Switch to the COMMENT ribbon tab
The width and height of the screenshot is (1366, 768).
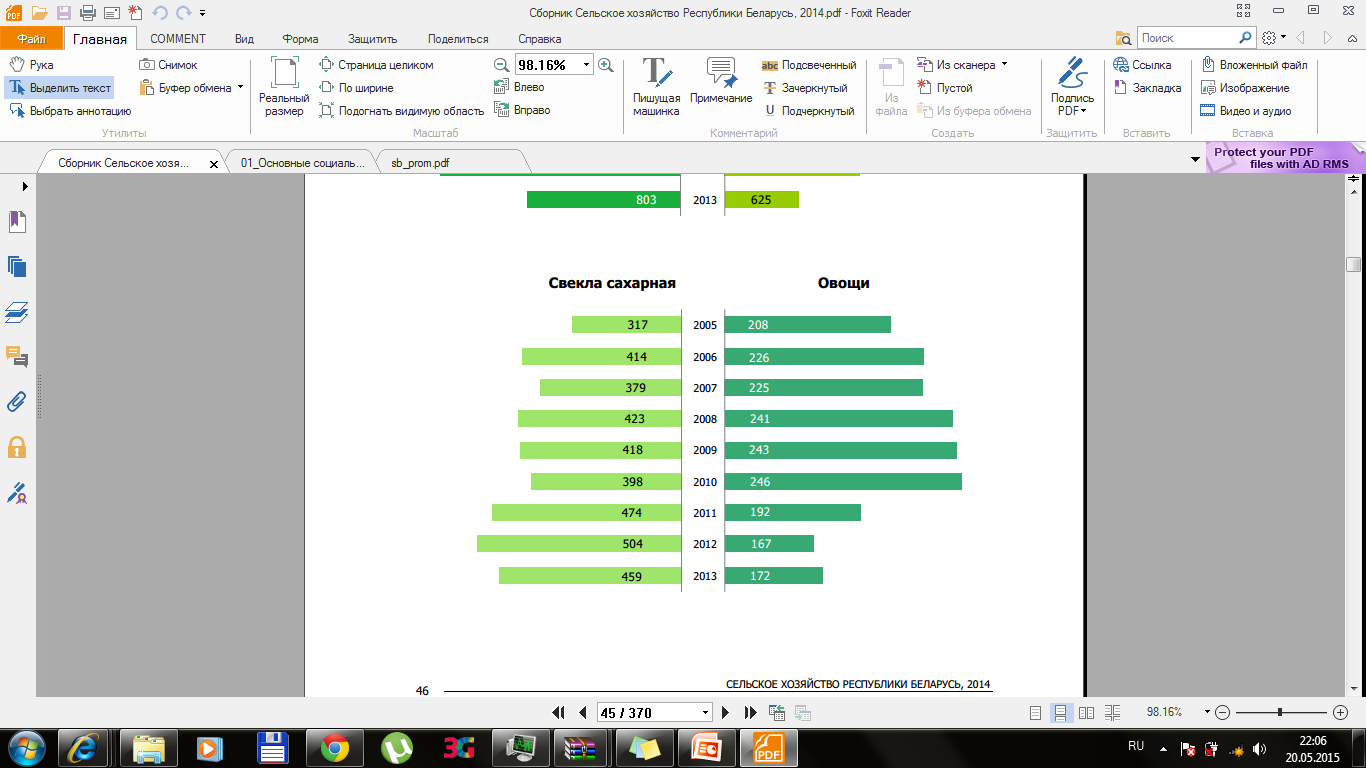tap(178, 39)
